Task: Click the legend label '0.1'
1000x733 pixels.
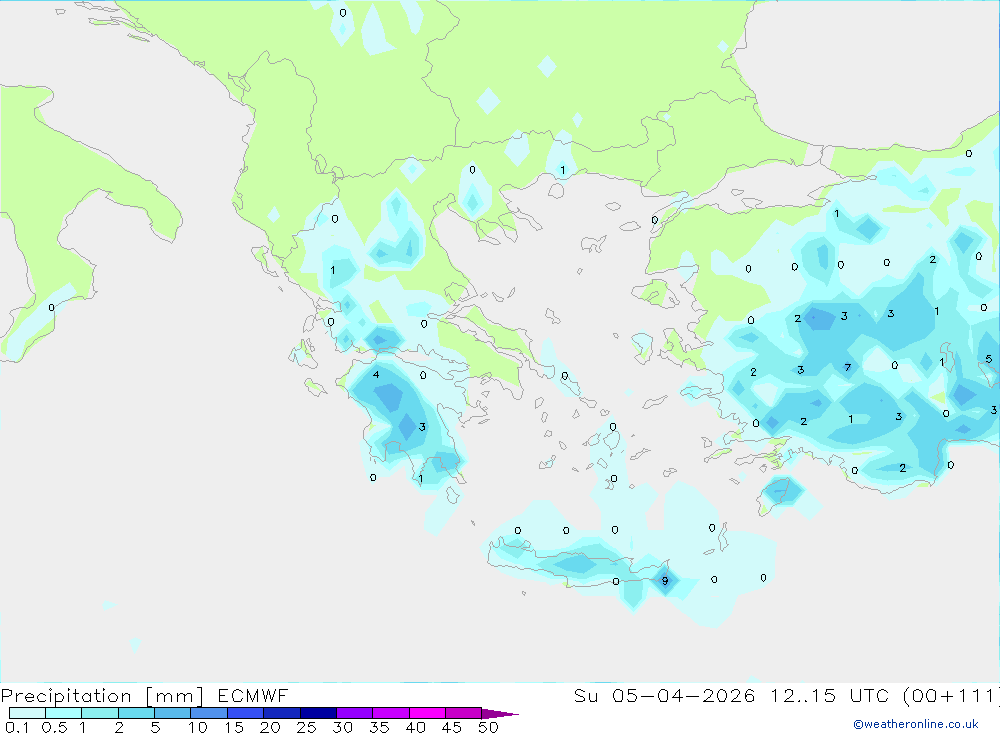Action: [x=17, y=727]
